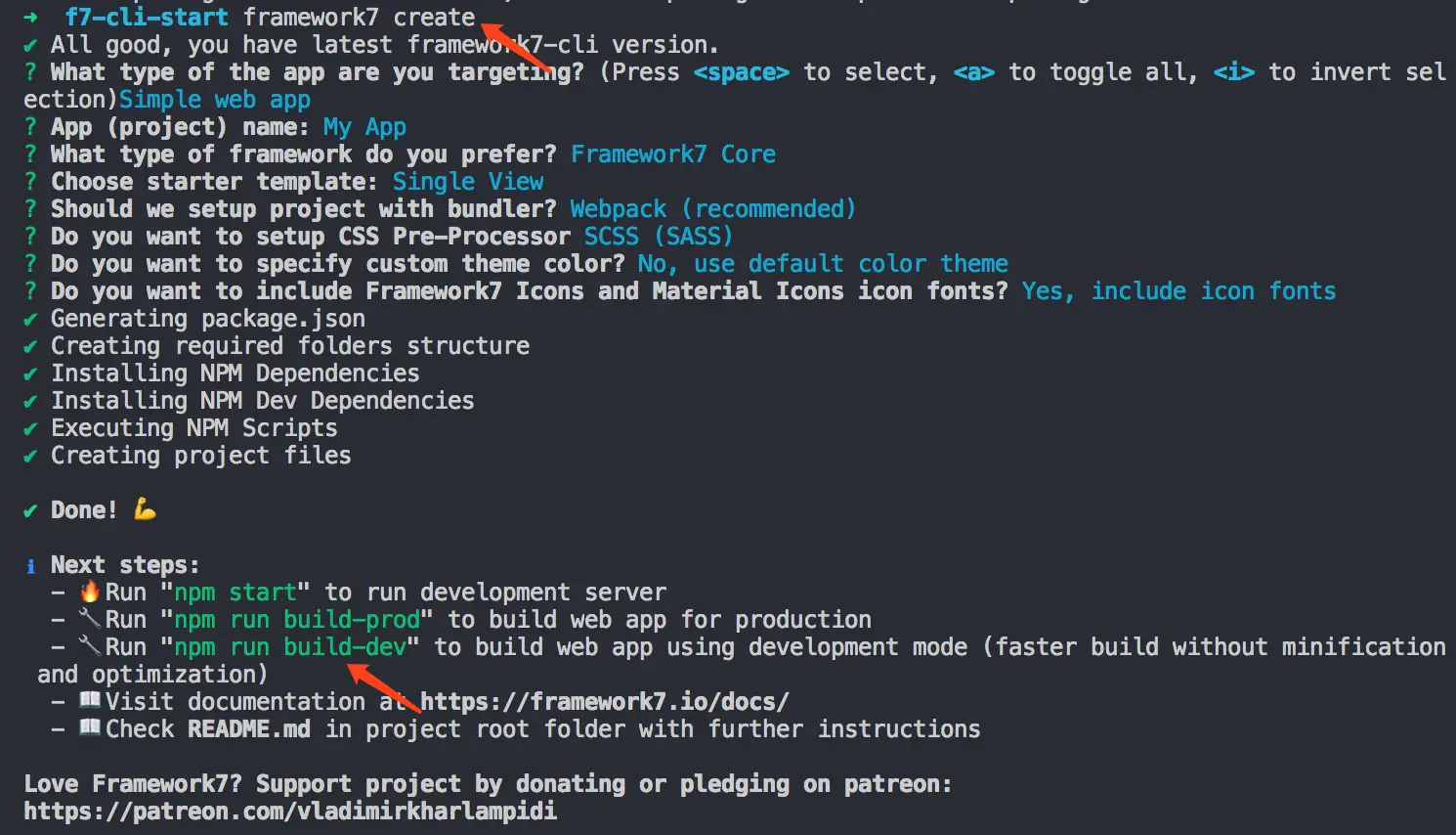This screenshot has height=835, width=1456.
Task: Click the 'Framework7 Core' answer text
Action: point(672,154)
